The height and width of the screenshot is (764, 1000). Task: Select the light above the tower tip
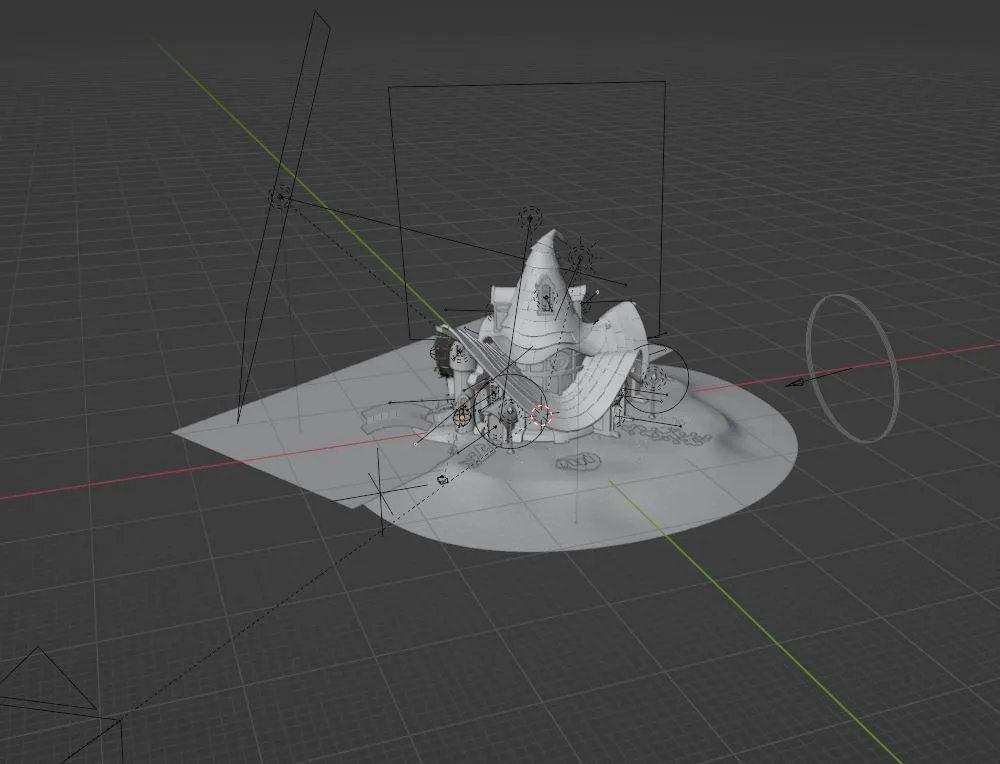[x=529, y=217]
